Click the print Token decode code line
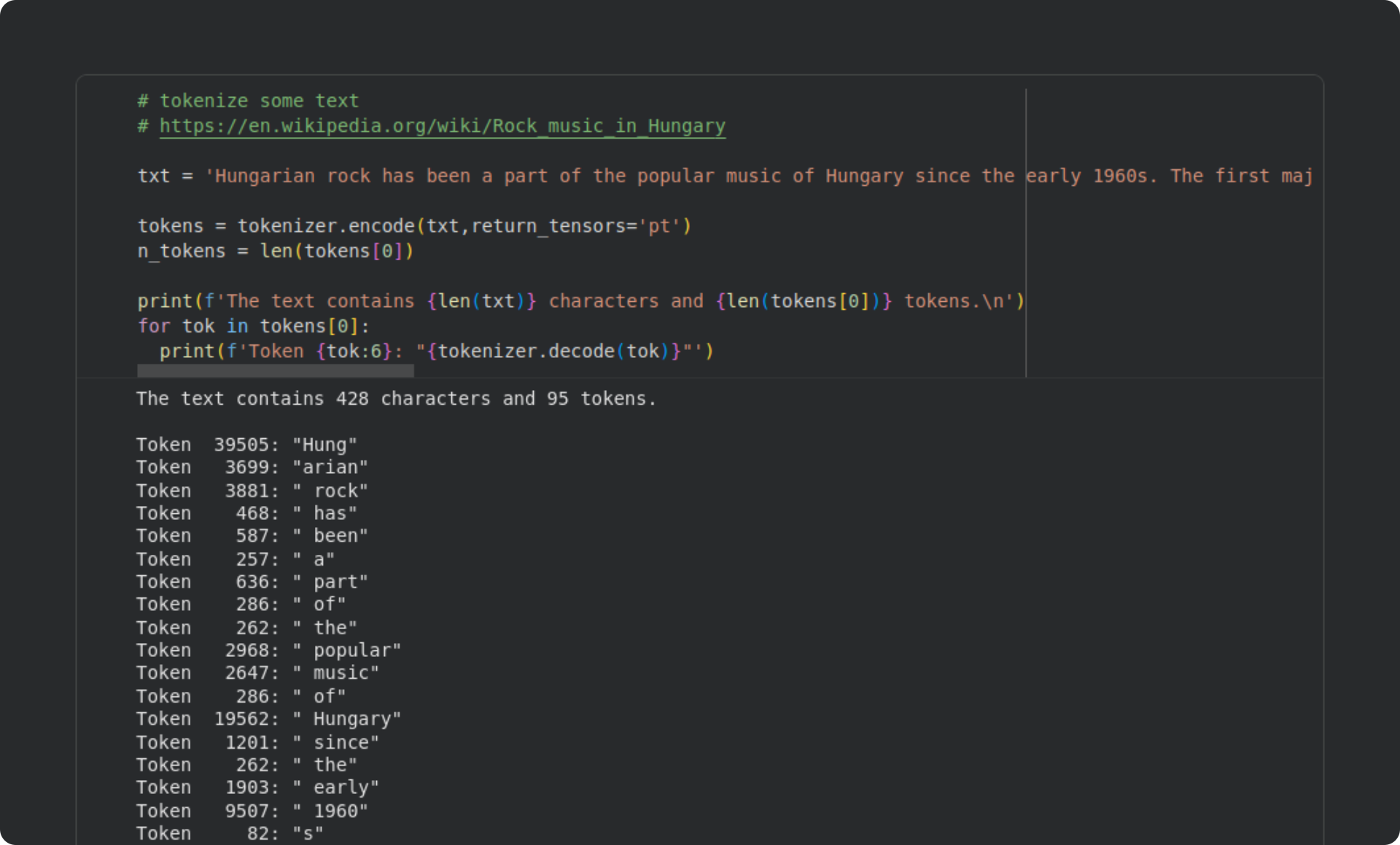This screenshot has width=1400, height=845. [435, 351]
